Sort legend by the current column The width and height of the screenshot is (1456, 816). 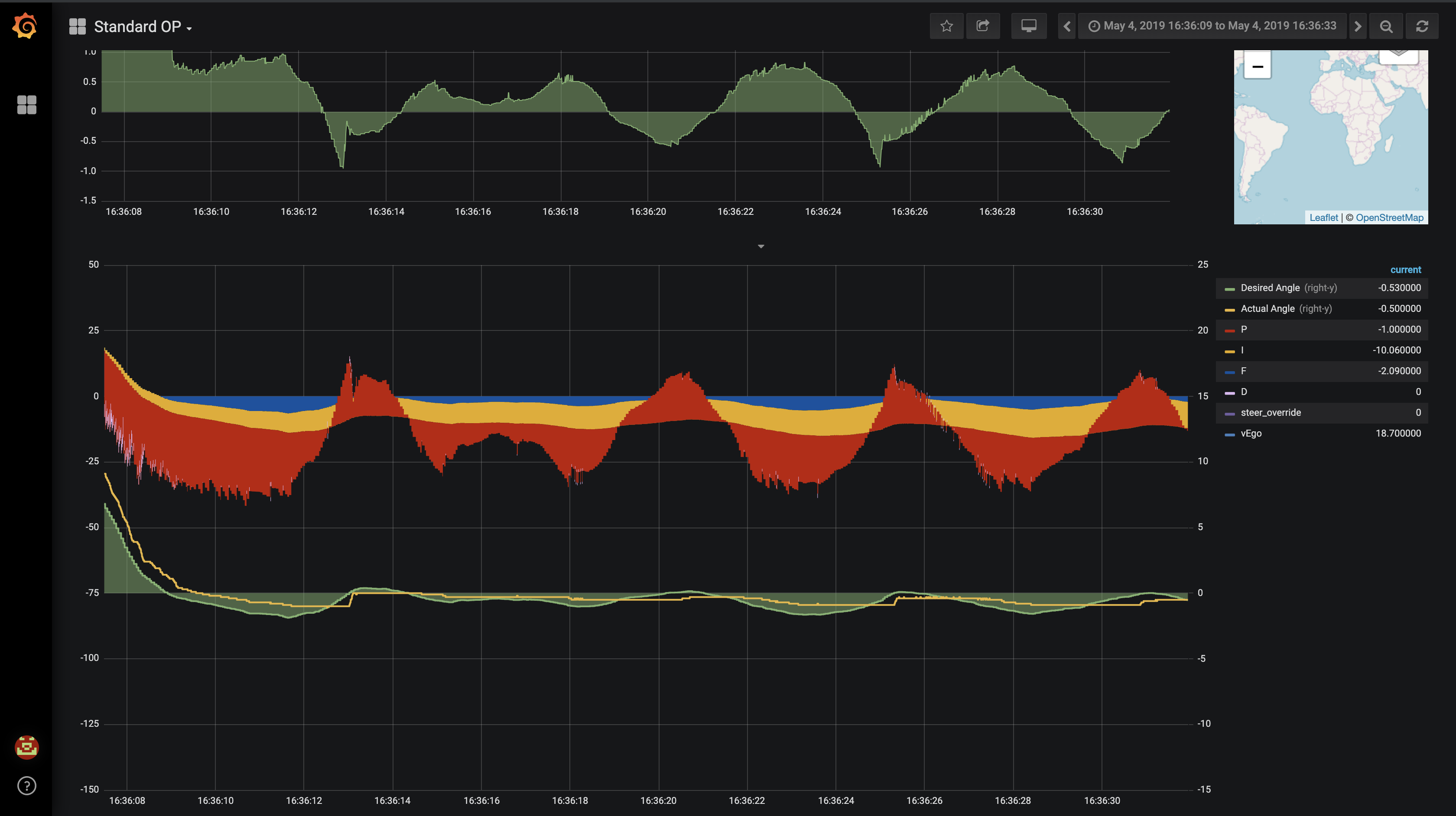1405,269
